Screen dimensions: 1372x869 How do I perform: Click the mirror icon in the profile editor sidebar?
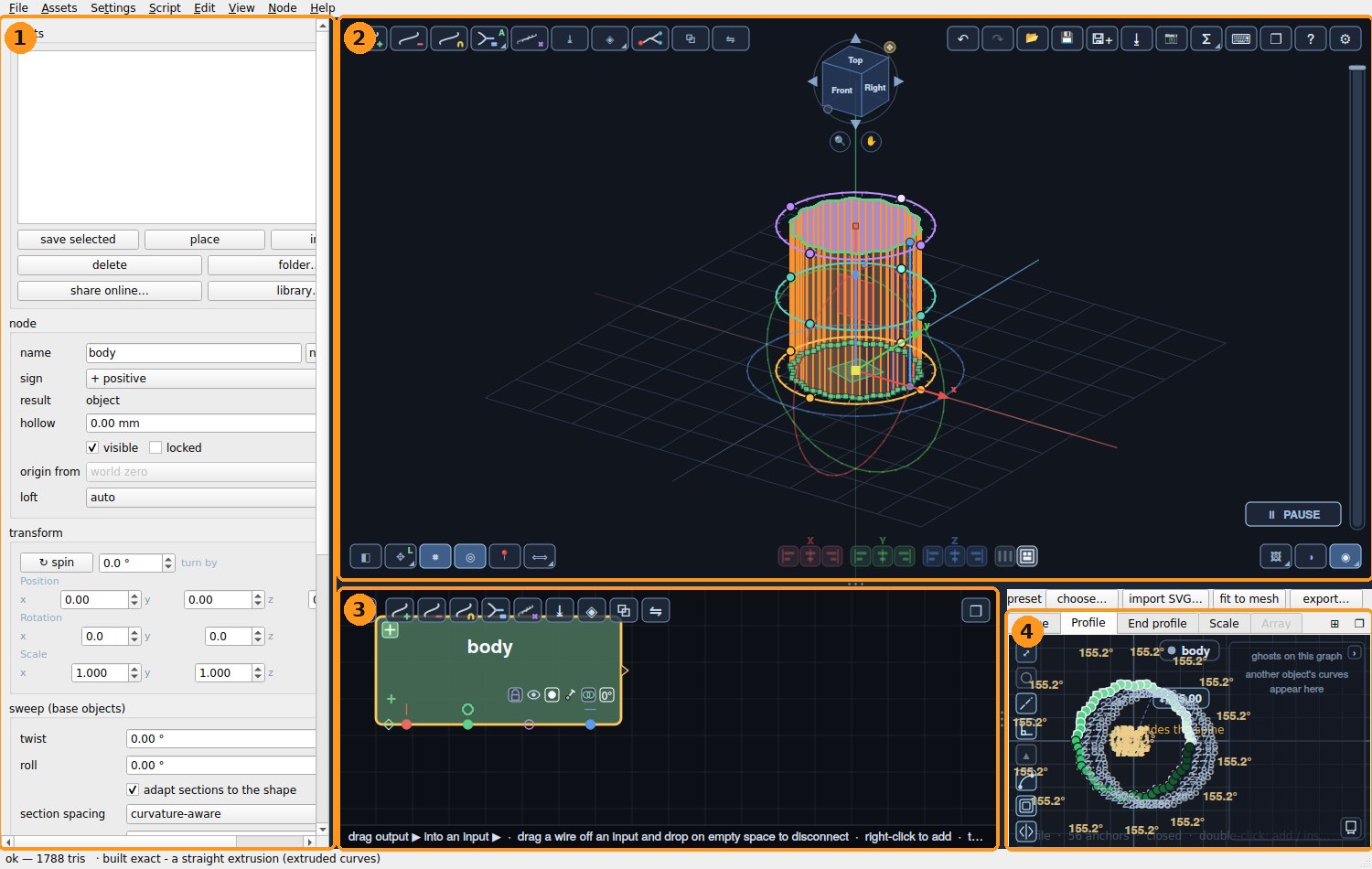1026,831
